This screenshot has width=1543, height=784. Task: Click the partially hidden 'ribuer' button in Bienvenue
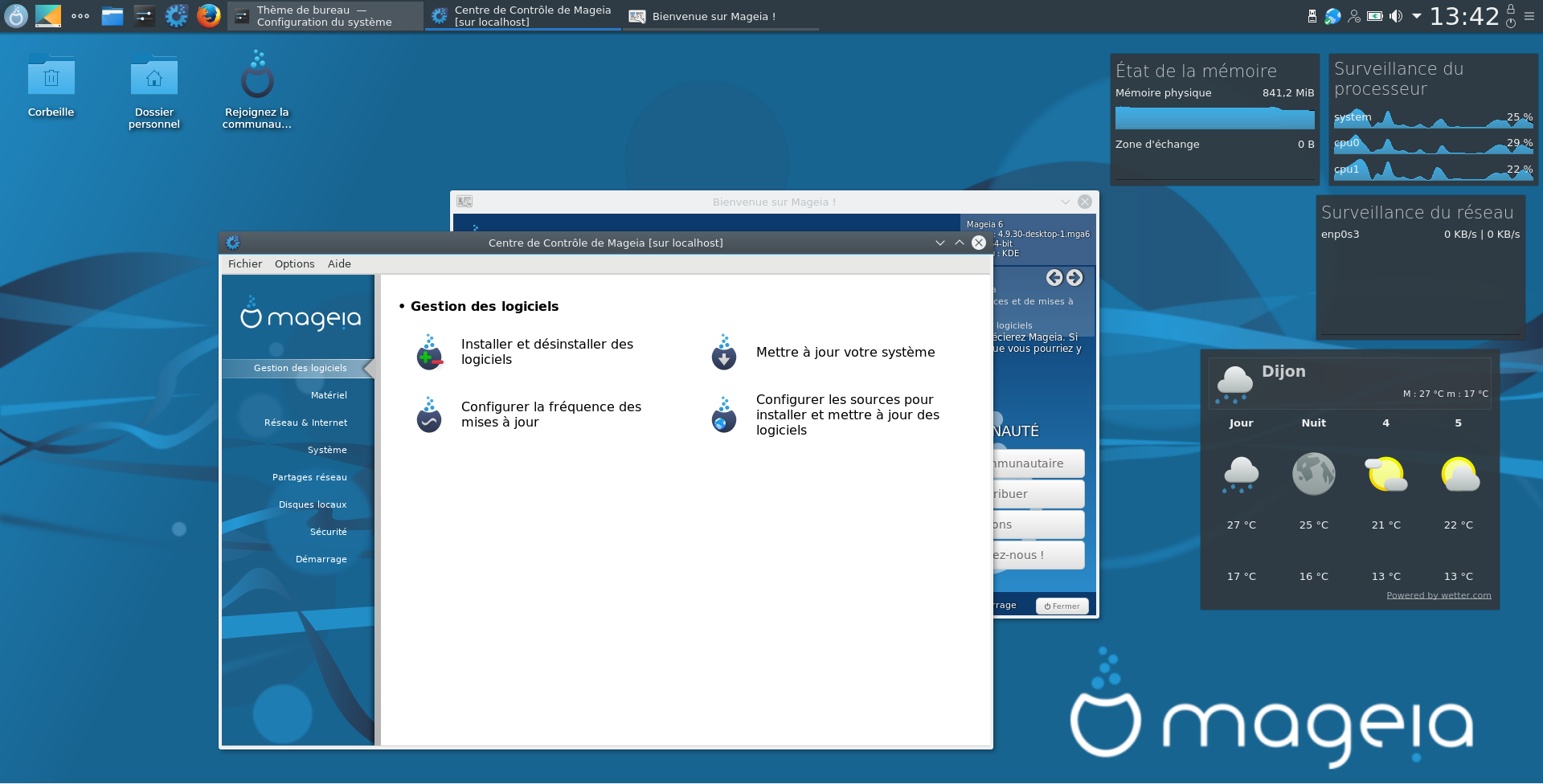(1038, 494)
